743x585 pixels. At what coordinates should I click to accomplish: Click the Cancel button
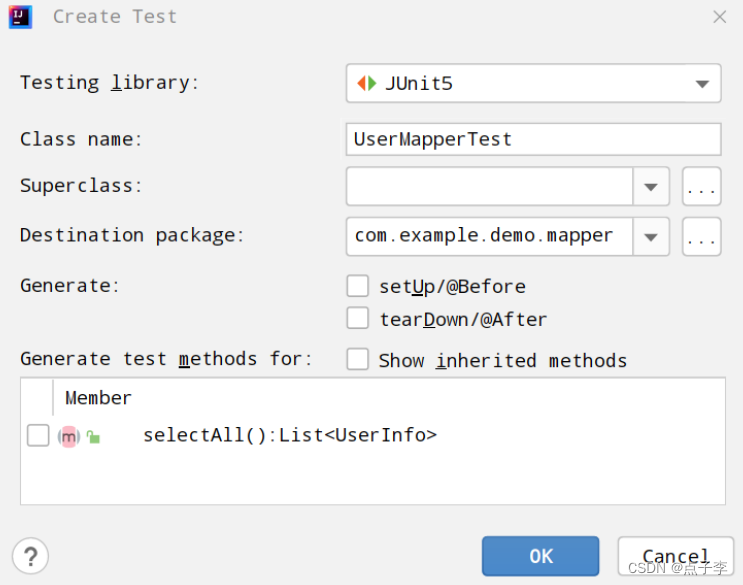point(676,556)
